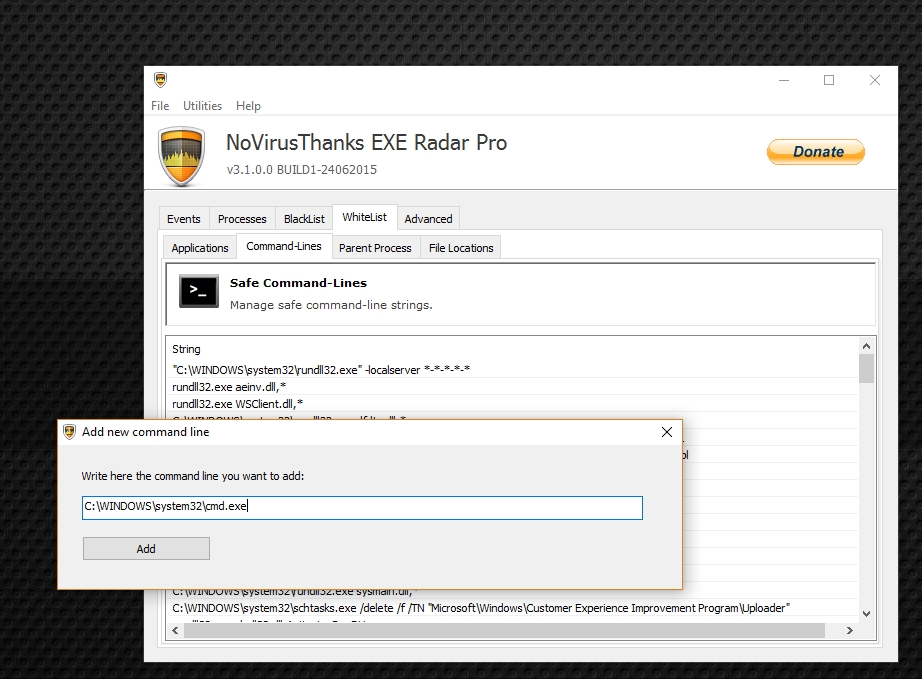
Task: Close the EXE Radar Pro window
Action: (x=875, y=80)
